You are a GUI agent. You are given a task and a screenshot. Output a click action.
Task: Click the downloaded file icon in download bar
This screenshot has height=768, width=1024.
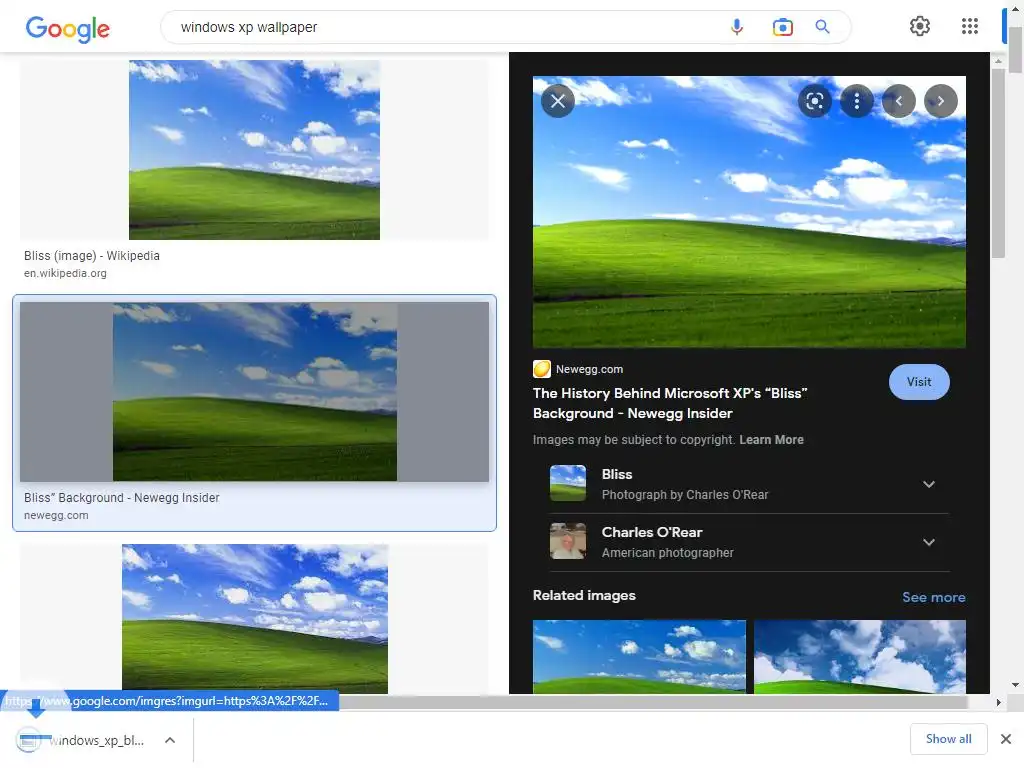pos(29,740)
